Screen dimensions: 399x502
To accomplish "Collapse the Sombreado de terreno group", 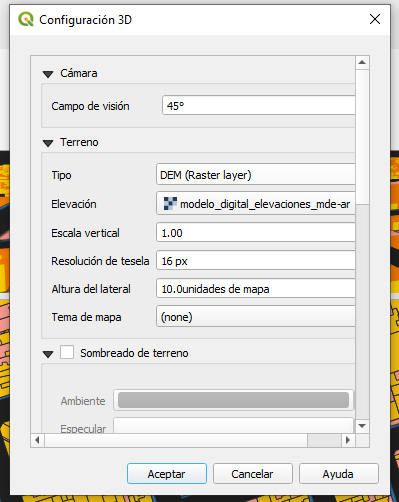I will point(48,354).
